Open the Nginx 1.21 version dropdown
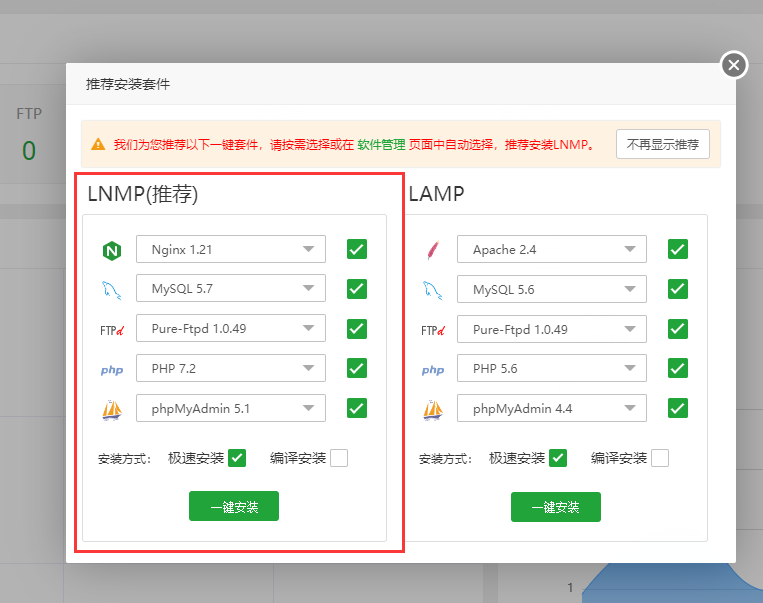Image resolution: width=763 pixels, height=603 pixels. pos(231,249)
